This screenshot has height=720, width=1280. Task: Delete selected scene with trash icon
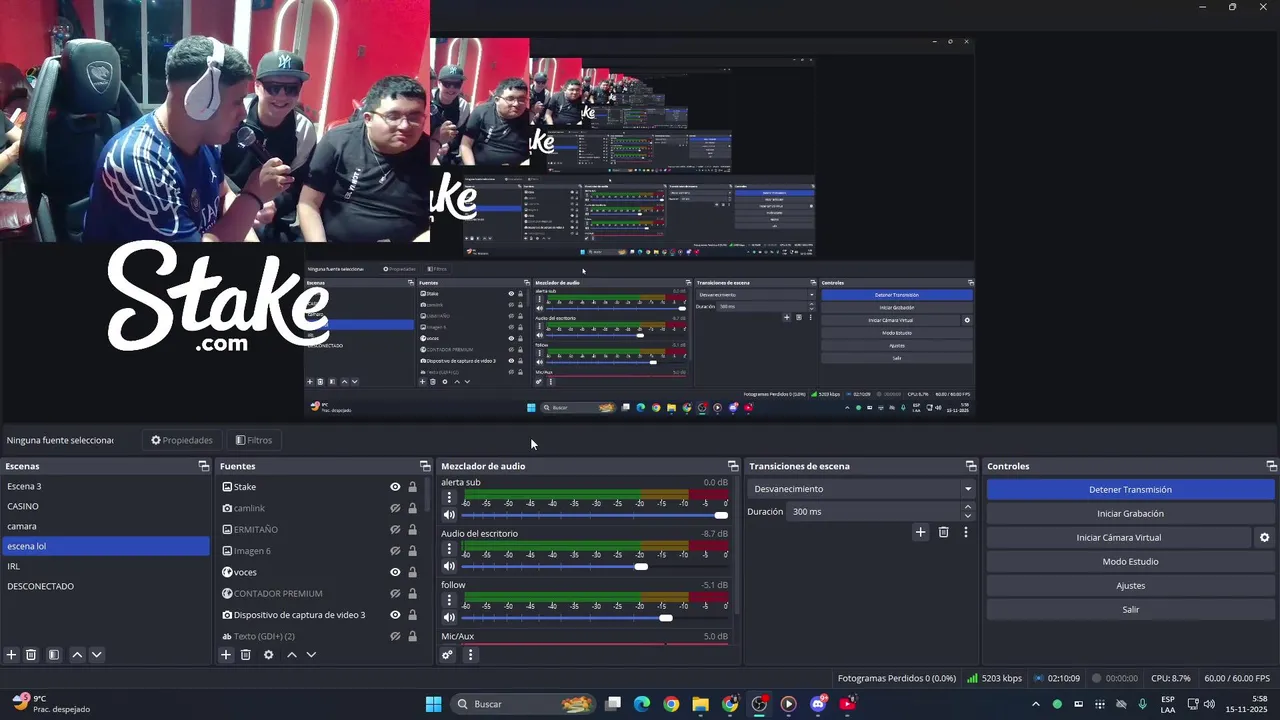tap(31, 655)
